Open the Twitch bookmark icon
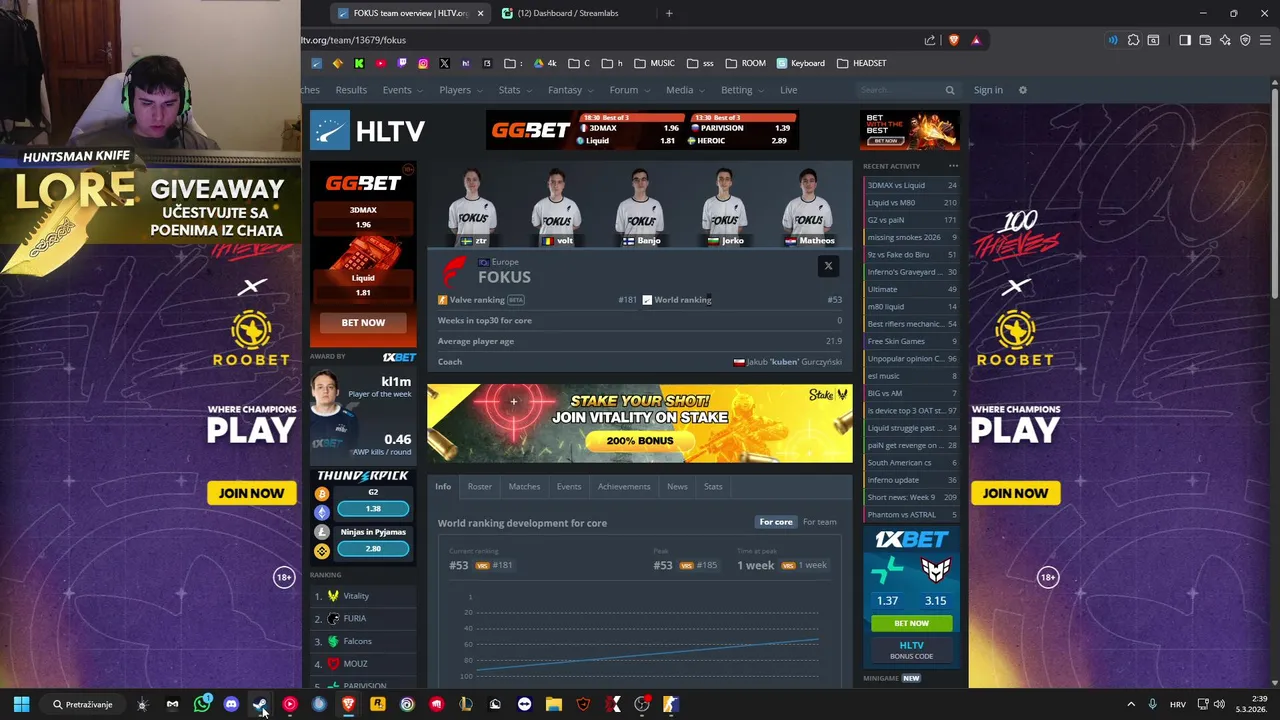 pos(402,63)
